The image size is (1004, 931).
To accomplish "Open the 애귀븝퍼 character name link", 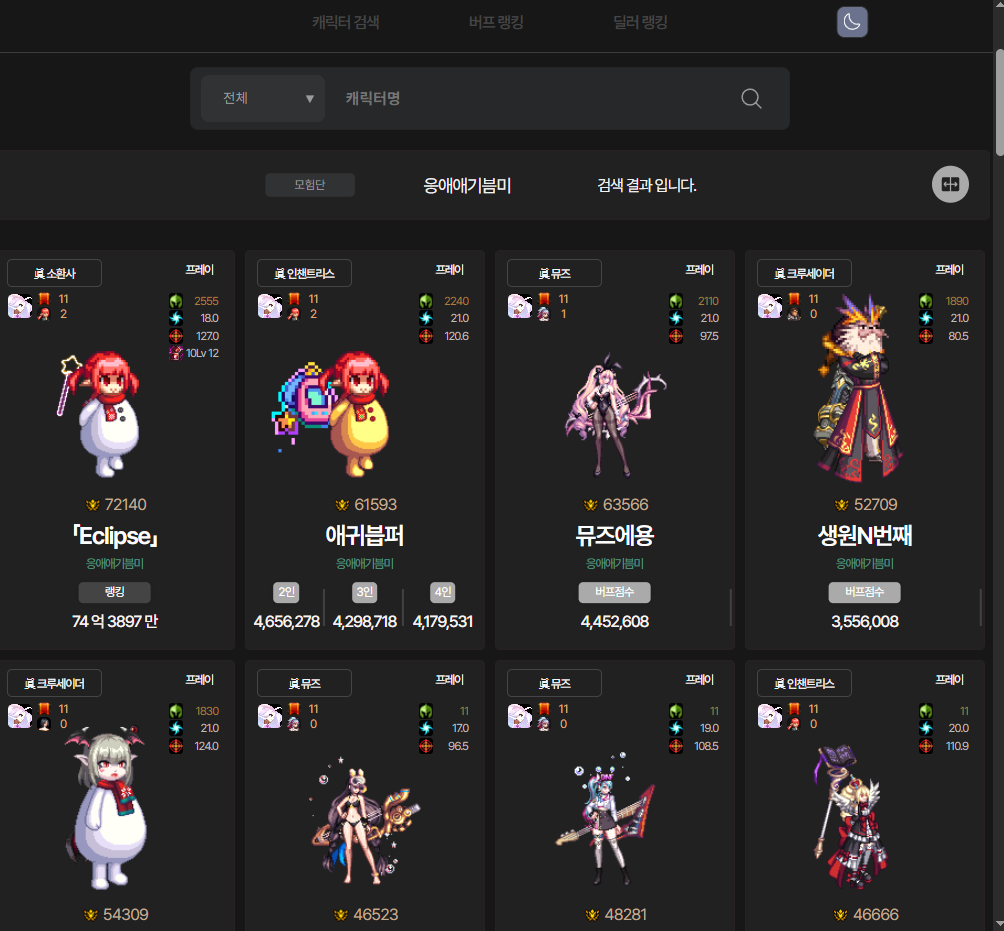I will [364, 536].
